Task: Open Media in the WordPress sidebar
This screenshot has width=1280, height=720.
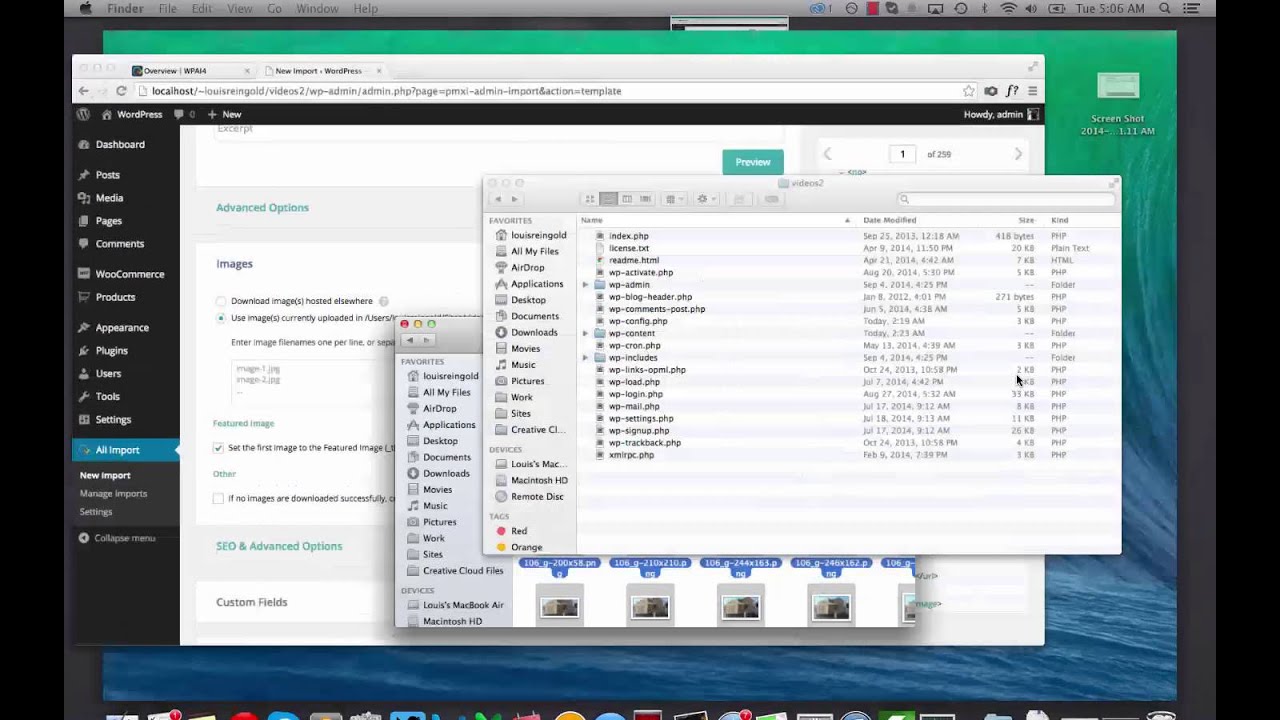Action: tap(109, 198)
